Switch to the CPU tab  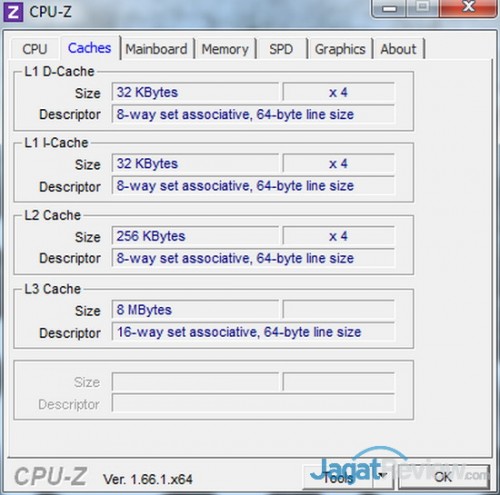[35, 49]
